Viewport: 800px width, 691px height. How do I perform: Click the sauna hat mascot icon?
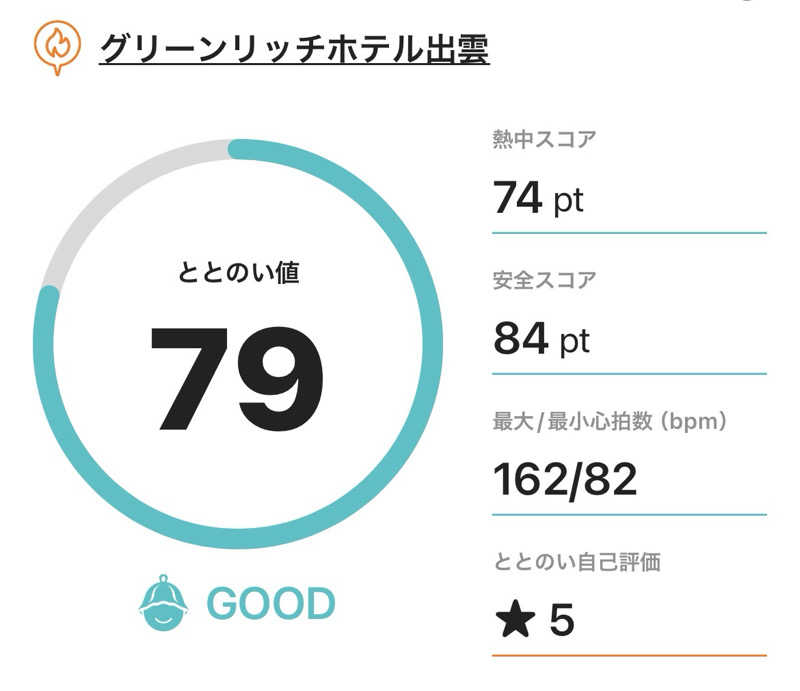pos(163,603)
